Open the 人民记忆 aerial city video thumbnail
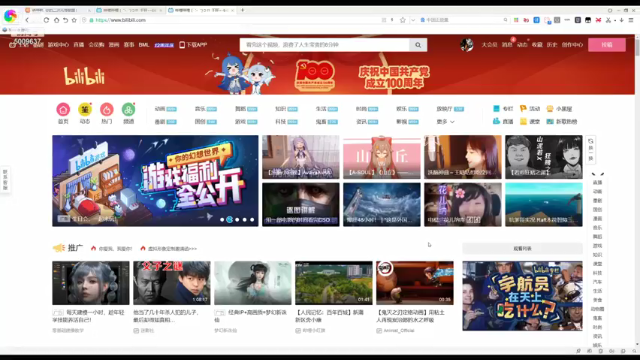This screenshot has width=640, height=360. pos(334,283)
